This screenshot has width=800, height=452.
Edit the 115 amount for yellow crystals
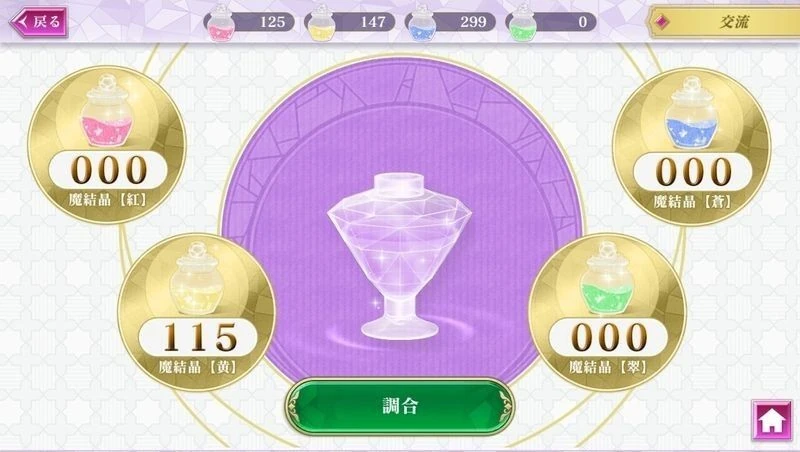[198, 337]
